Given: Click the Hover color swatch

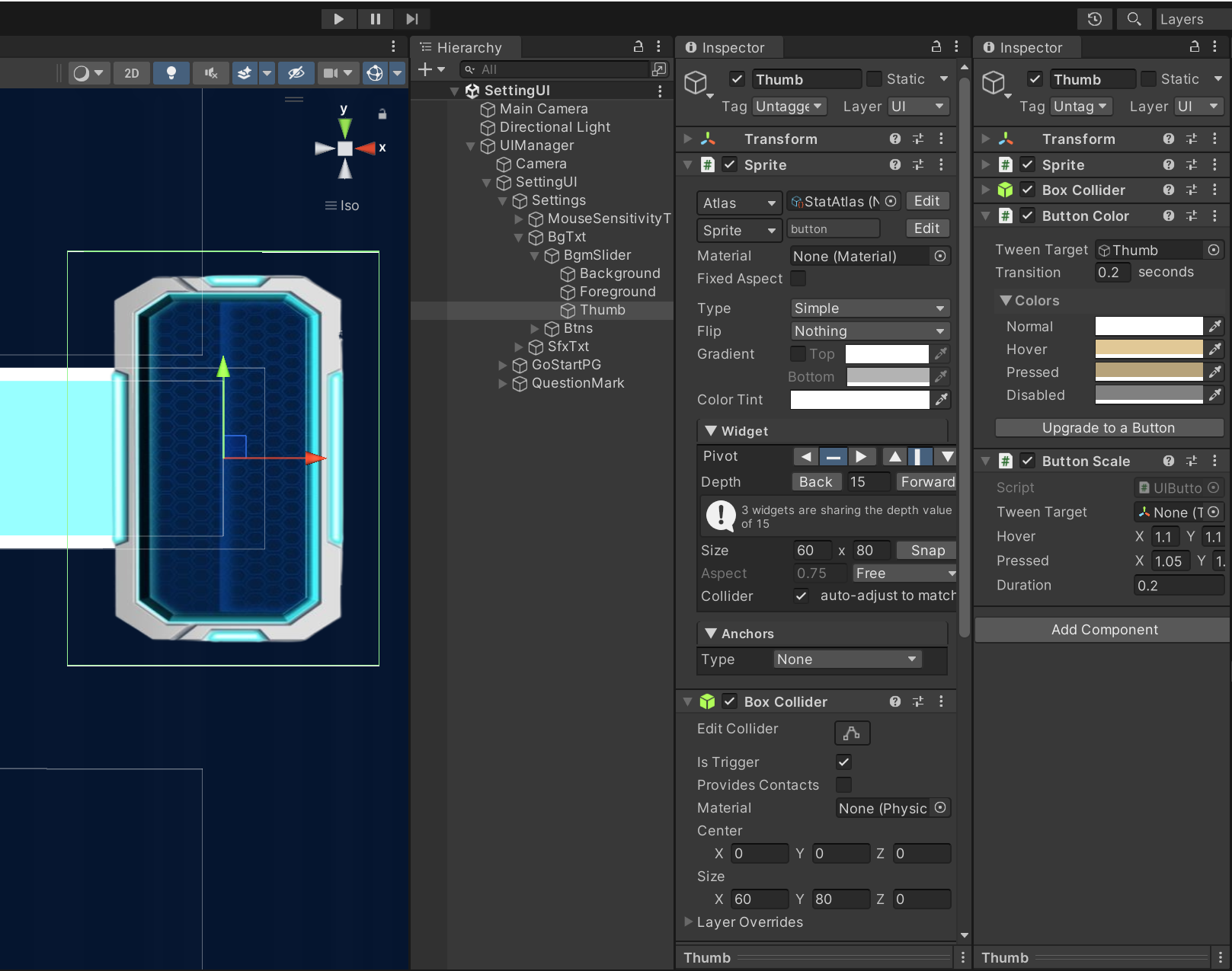Looking at the screenshot, I should point(1148,350).
